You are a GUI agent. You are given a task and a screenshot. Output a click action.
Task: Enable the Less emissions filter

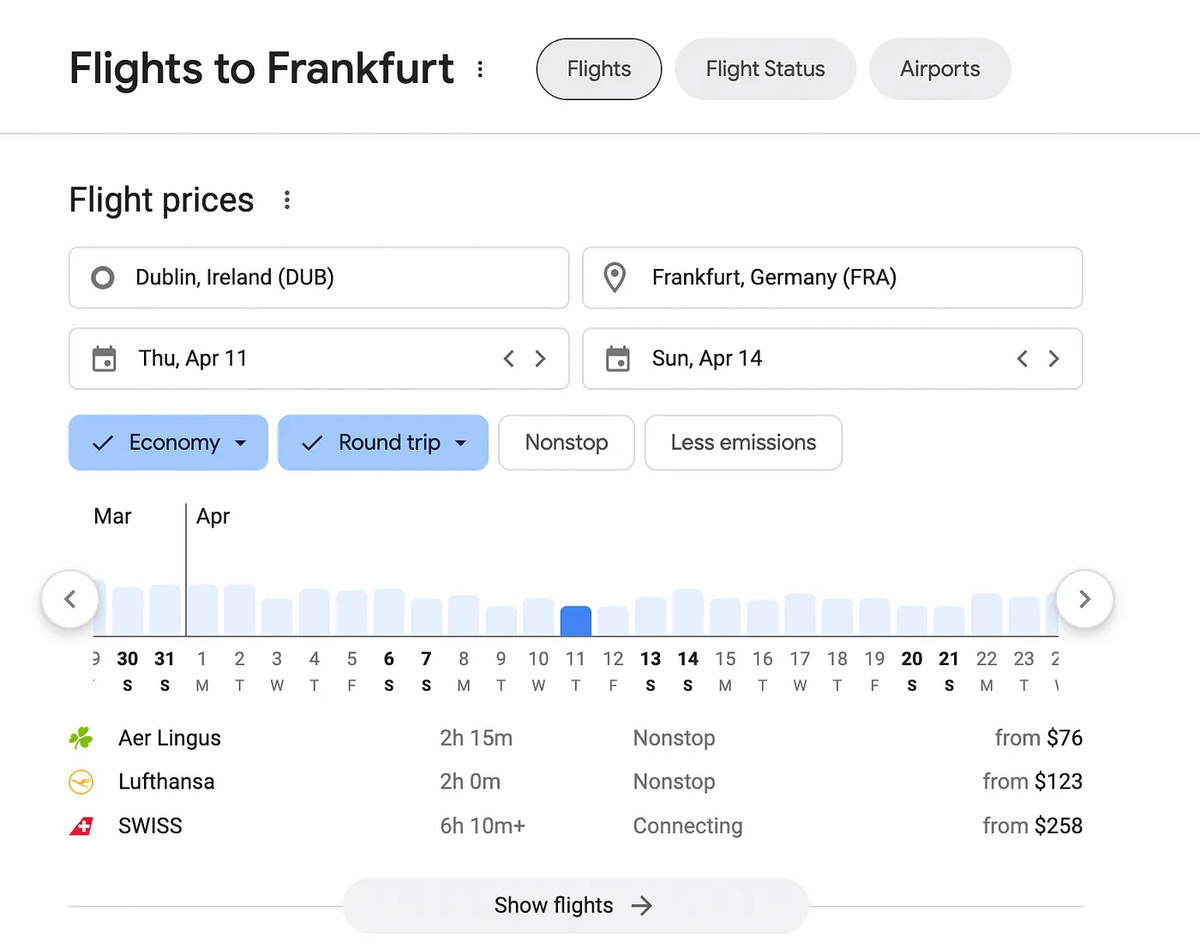(743, 443)
